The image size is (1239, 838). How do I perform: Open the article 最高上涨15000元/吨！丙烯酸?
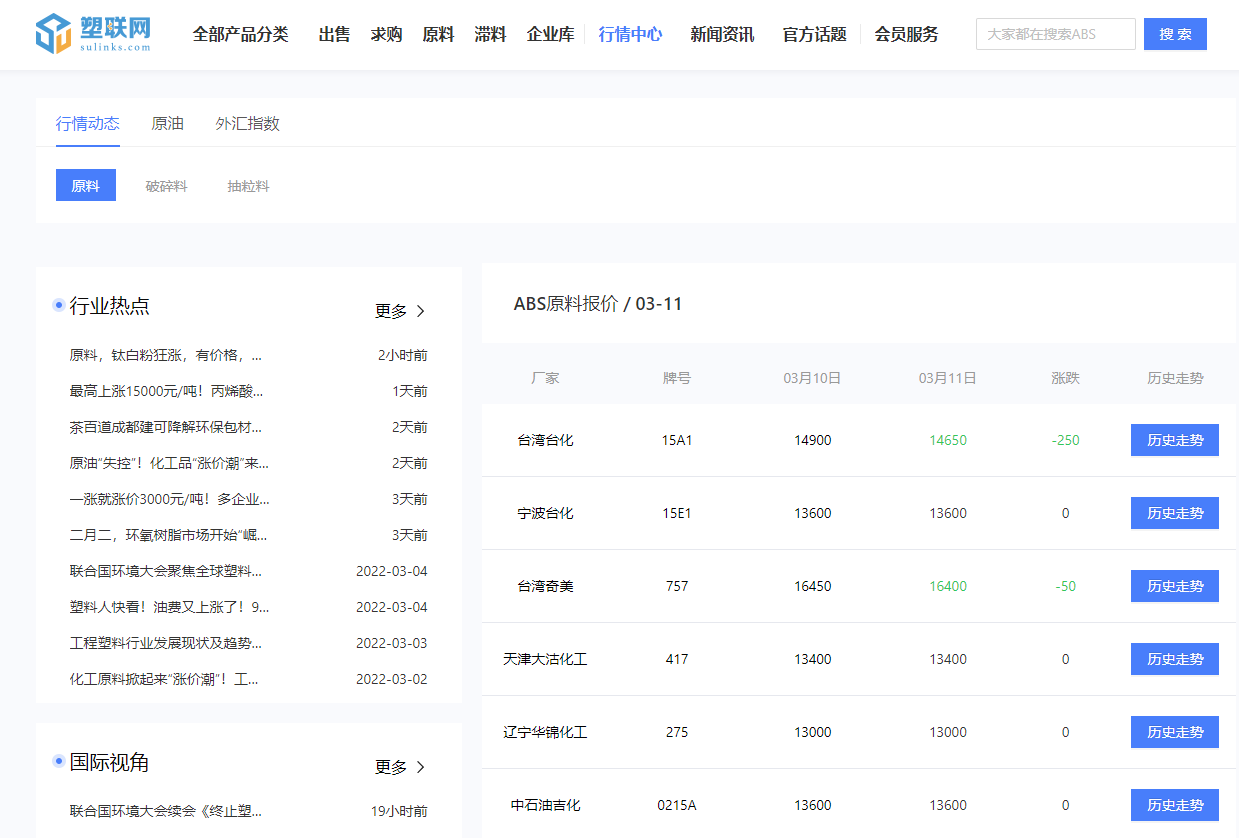click(166, 391)
